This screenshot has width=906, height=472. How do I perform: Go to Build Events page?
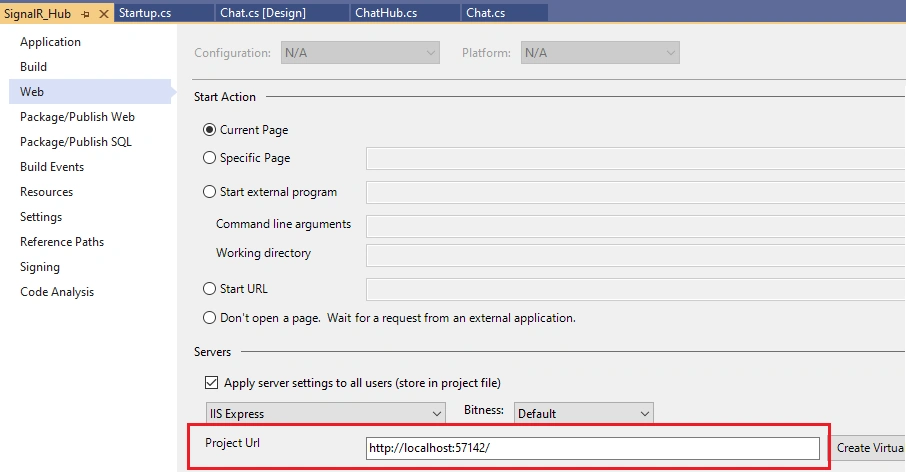point(52,166)
